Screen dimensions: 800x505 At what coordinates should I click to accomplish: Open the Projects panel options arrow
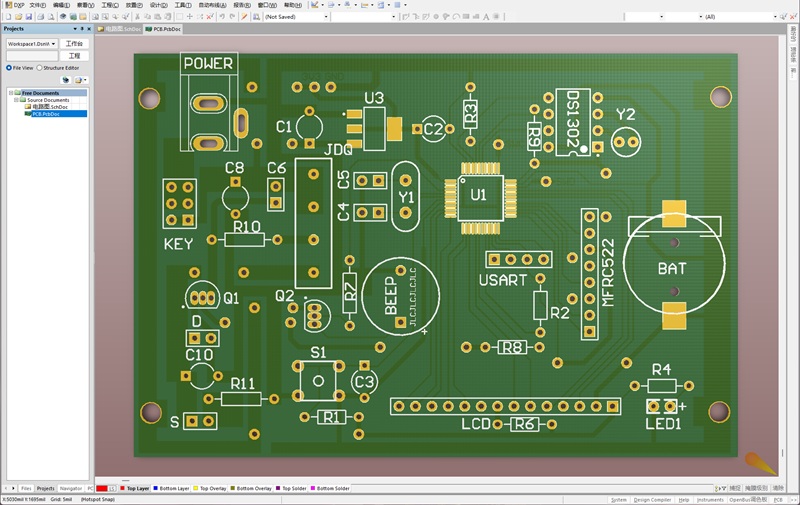point(75,29)
